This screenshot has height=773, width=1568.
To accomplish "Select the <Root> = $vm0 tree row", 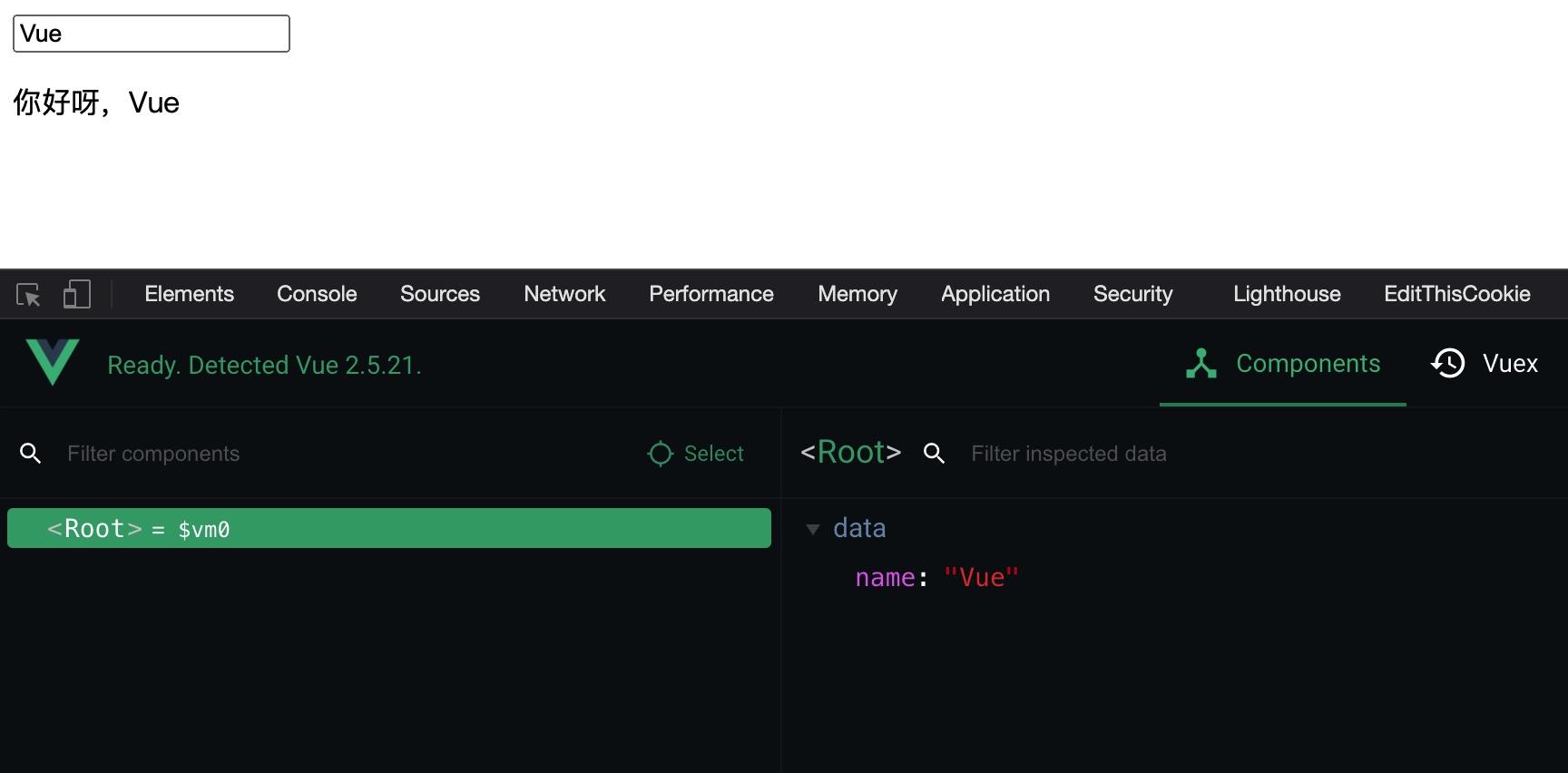I will [x=389, y=528].
